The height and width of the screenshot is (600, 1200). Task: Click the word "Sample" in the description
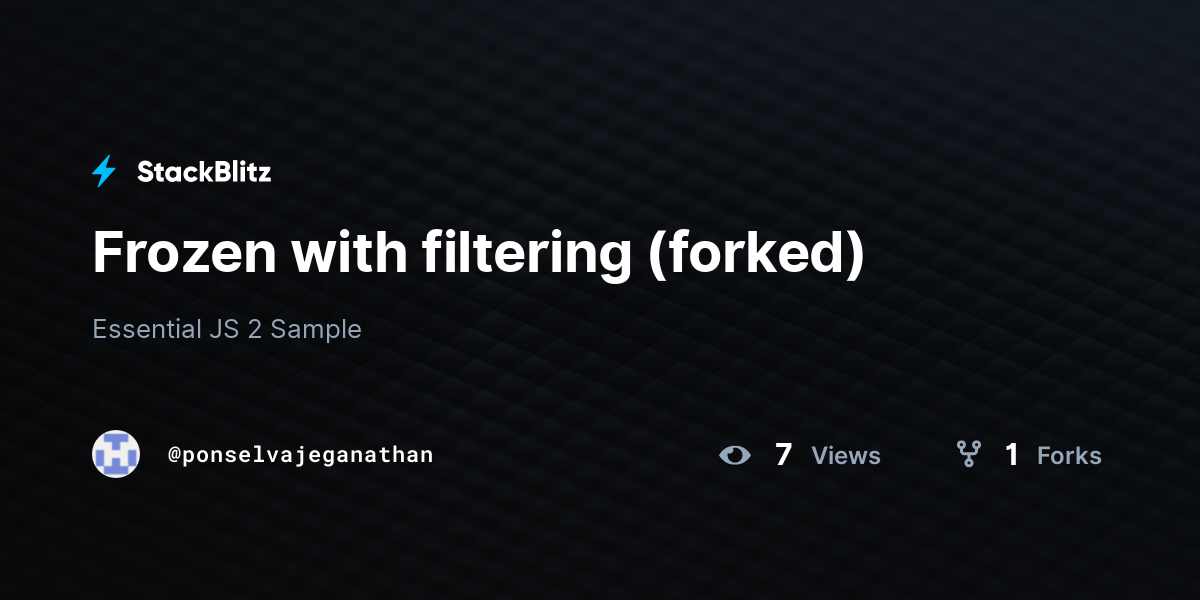coord(316,329)
